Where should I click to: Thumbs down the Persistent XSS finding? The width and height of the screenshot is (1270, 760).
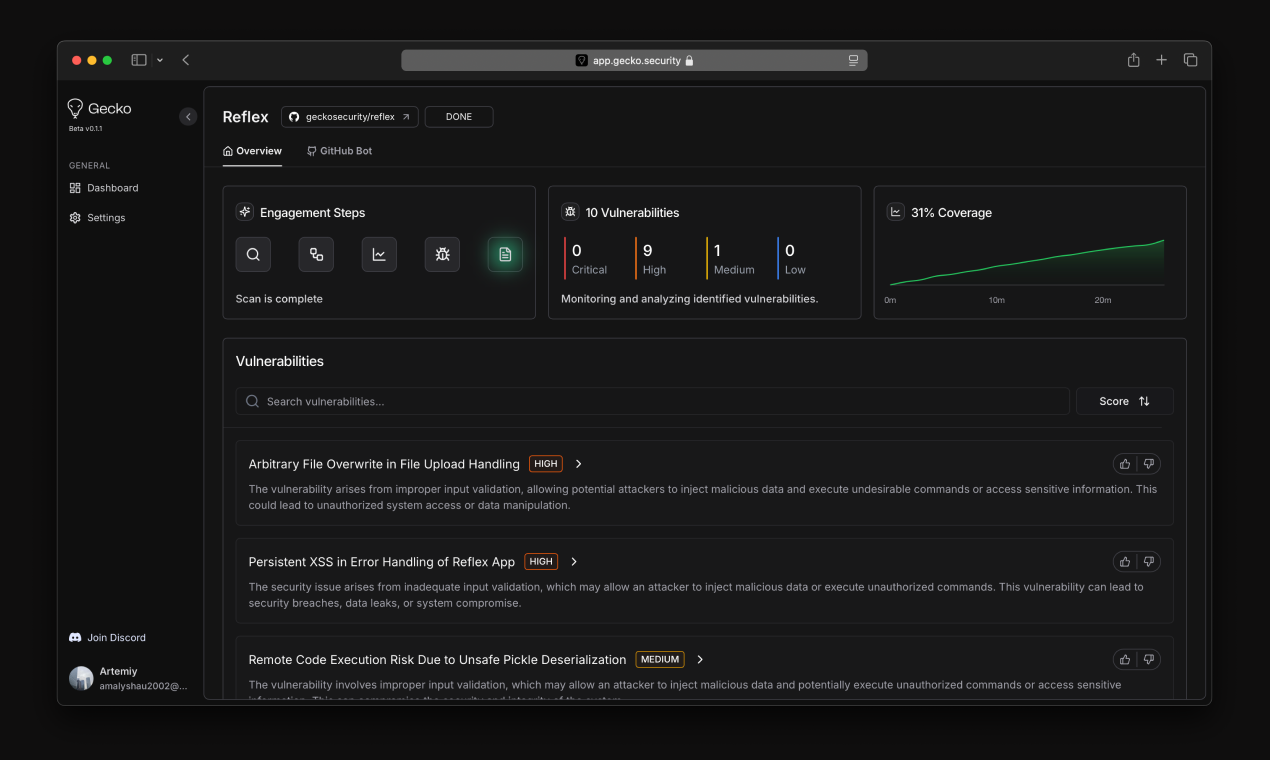(1149, 562)
